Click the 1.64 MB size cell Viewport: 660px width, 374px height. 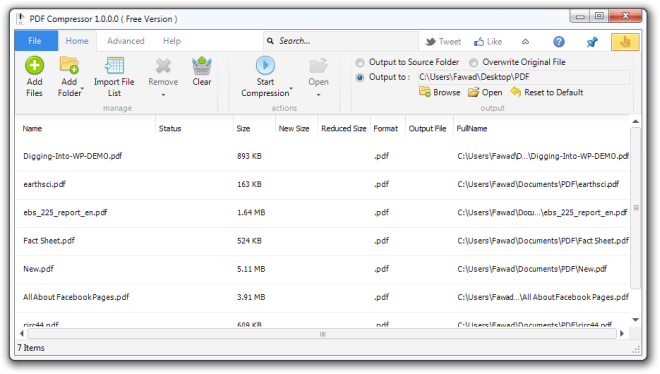tap(251, 213)
